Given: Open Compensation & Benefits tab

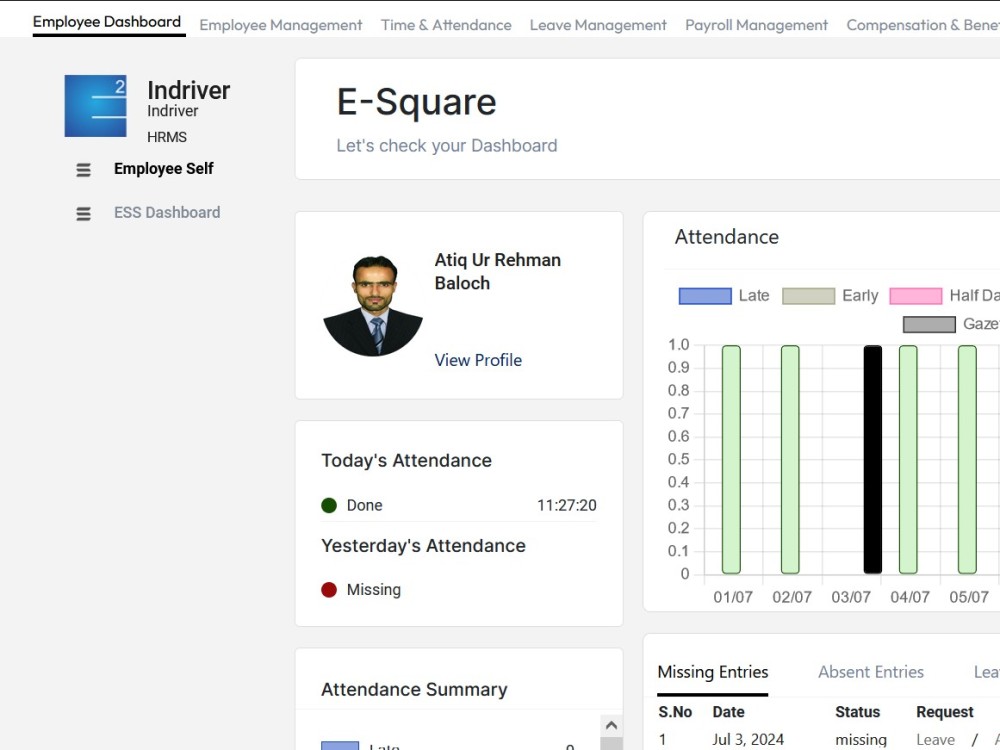Looking at the screenshot, I should point(923,25).
